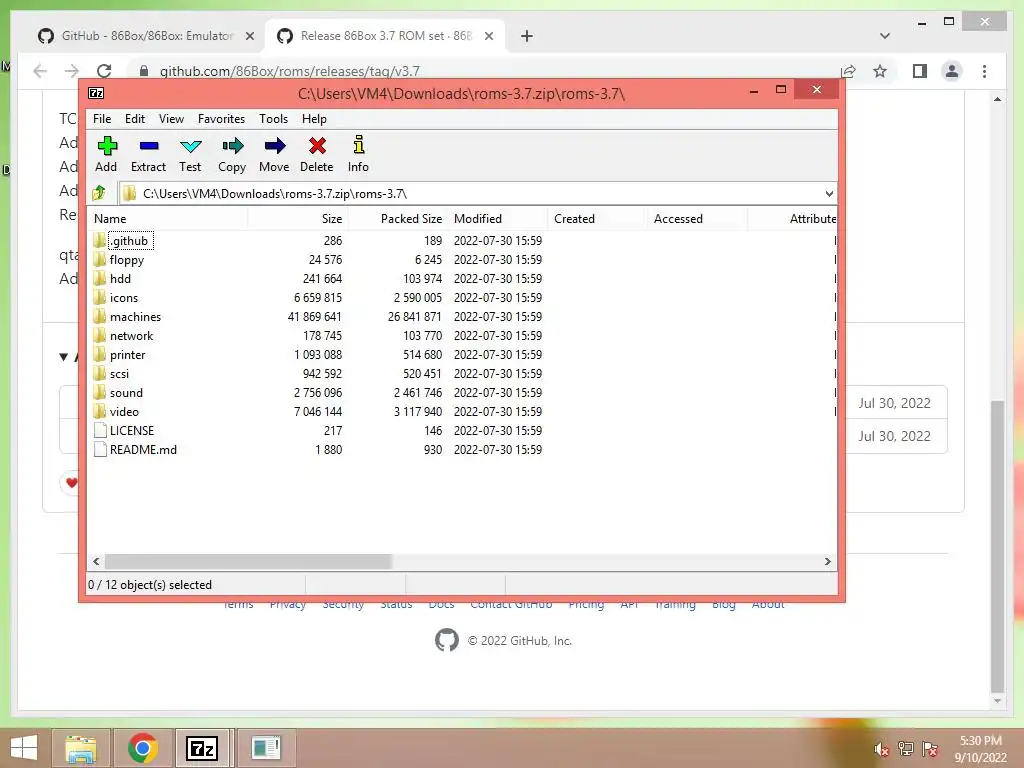Sort by Packed Size column header
Screen dimensions: 1024x768
398,219
